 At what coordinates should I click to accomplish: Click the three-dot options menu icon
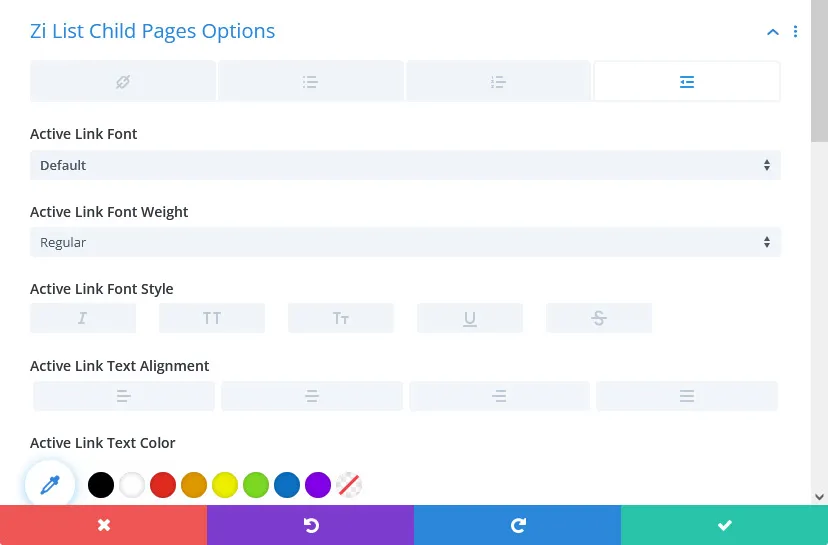(796, 32)
